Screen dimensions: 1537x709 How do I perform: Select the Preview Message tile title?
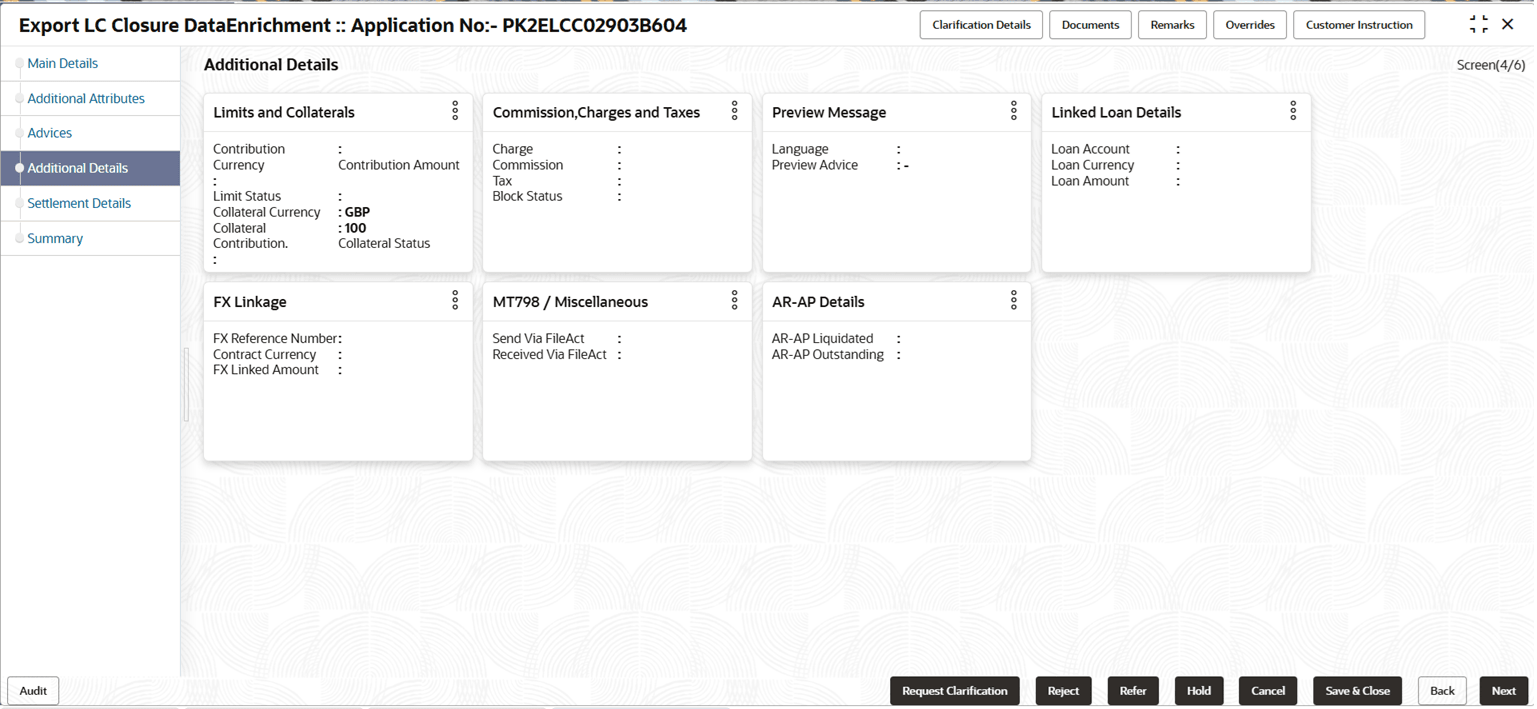pos(829,112)
